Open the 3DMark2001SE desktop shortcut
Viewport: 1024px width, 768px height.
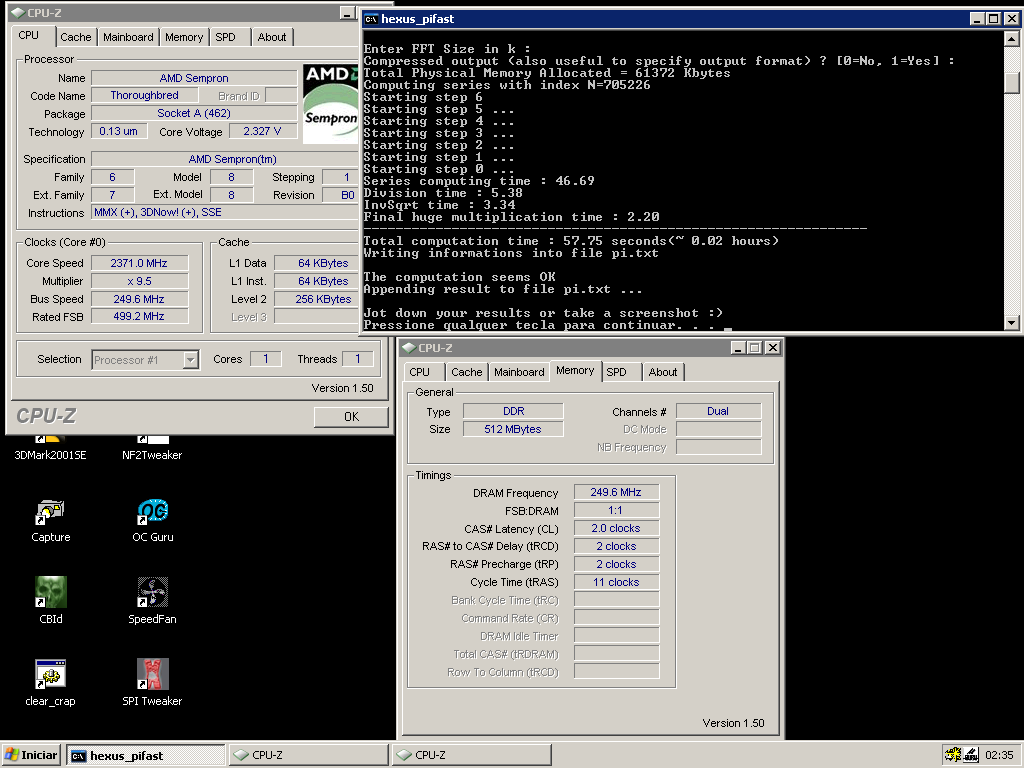[50, 449]
